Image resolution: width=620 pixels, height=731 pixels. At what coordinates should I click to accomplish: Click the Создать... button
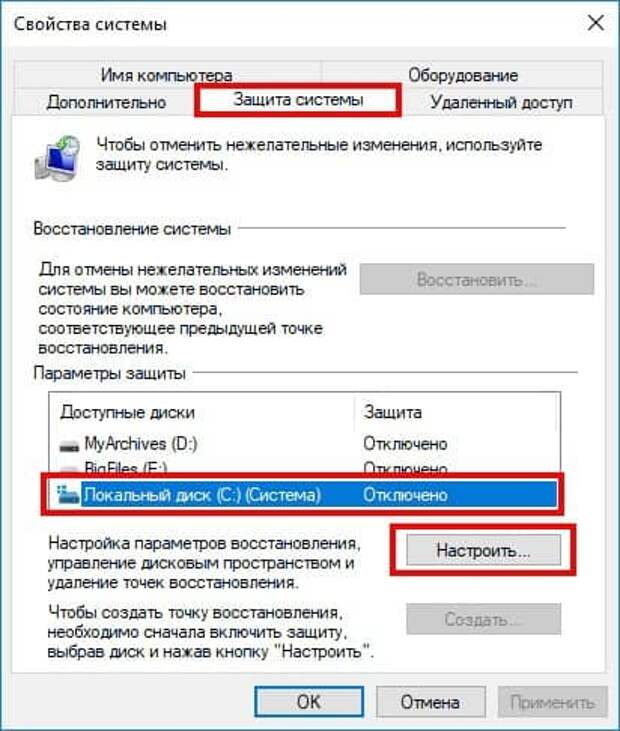483,619
